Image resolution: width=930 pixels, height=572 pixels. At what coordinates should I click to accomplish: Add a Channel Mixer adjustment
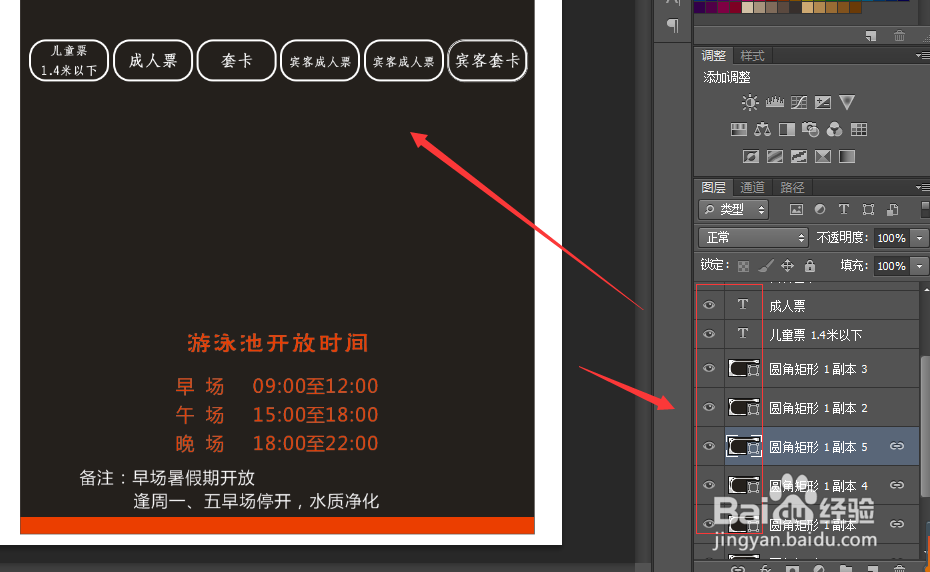[x=835, y=129]
